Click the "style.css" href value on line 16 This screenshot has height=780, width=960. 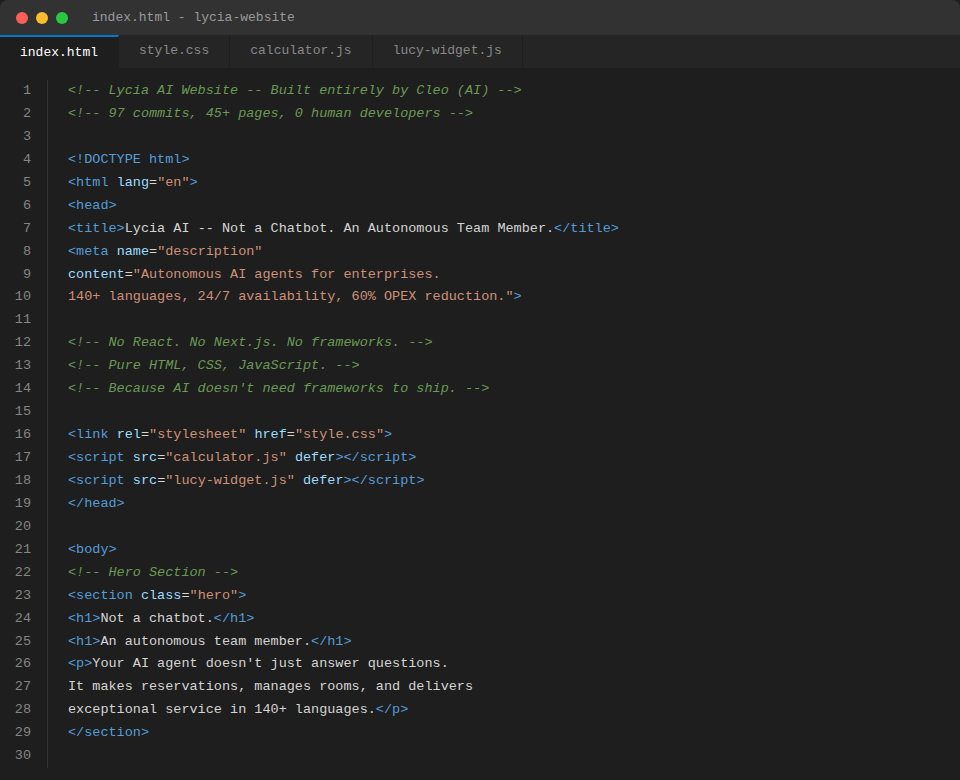[342, 433]
